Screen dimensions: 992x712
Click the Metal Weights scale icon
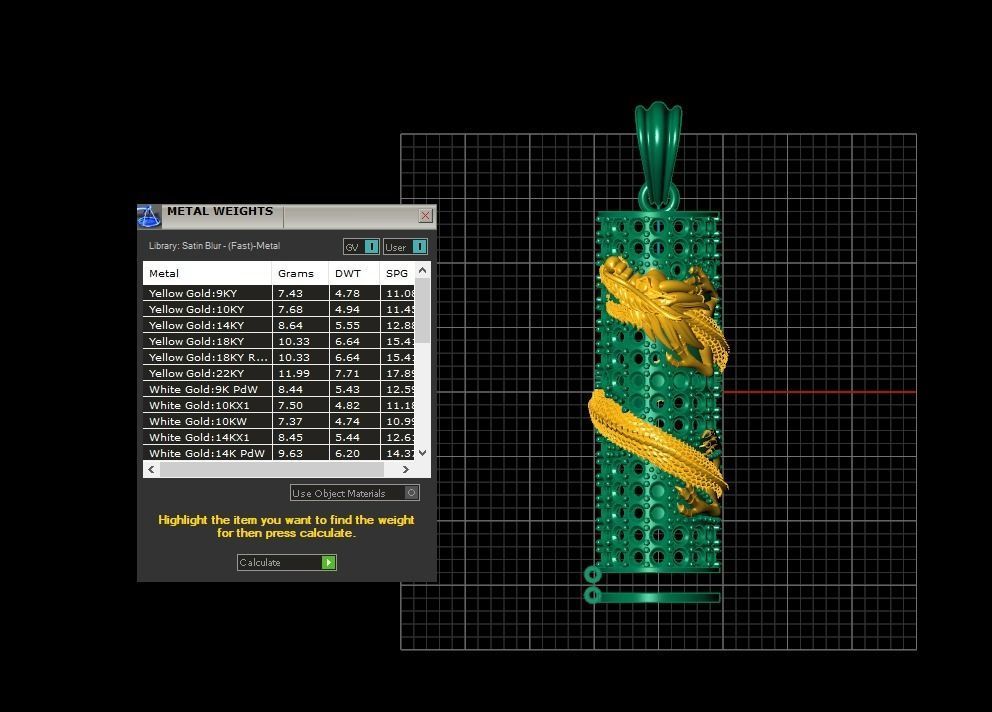(x=149, y=216)
